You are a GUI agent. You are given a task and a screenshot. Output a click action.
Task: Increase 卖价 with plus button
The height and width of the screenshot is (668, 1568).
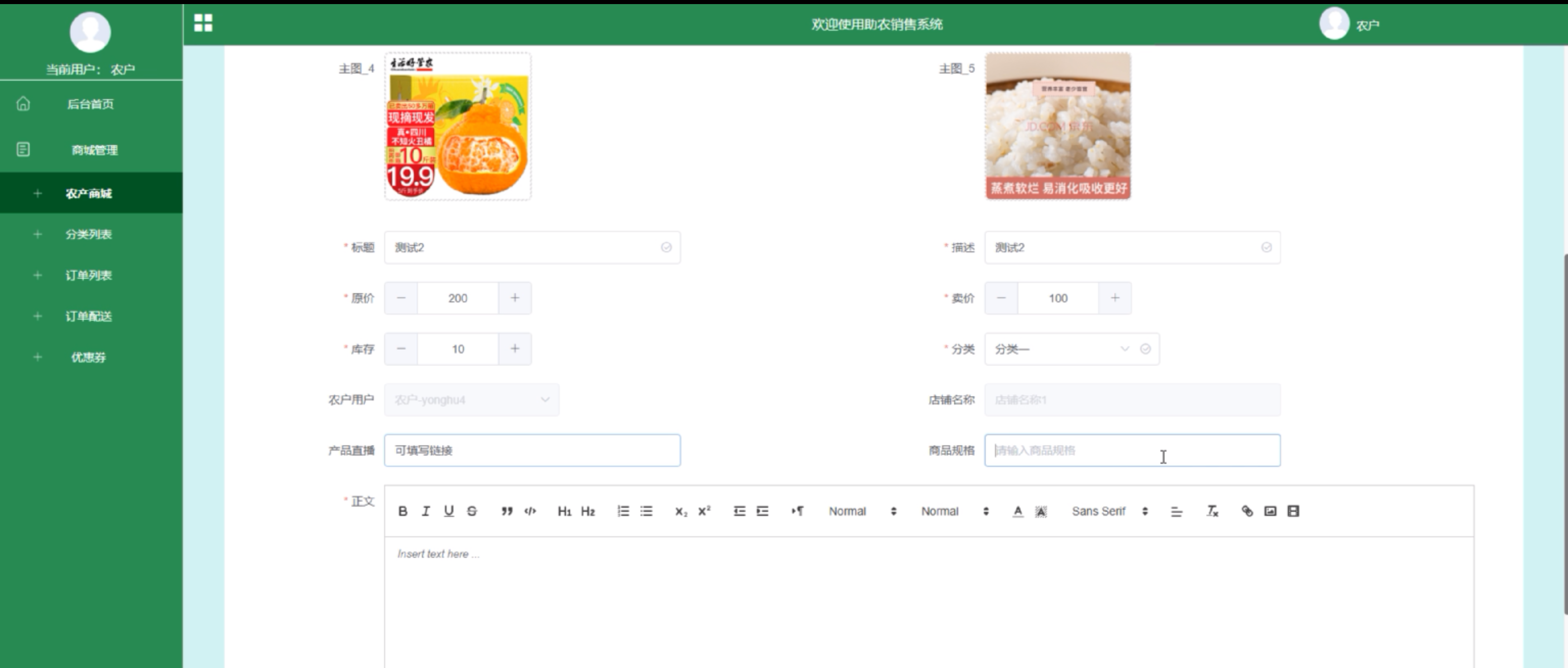pyautogui.click(x=1114, y=298)
